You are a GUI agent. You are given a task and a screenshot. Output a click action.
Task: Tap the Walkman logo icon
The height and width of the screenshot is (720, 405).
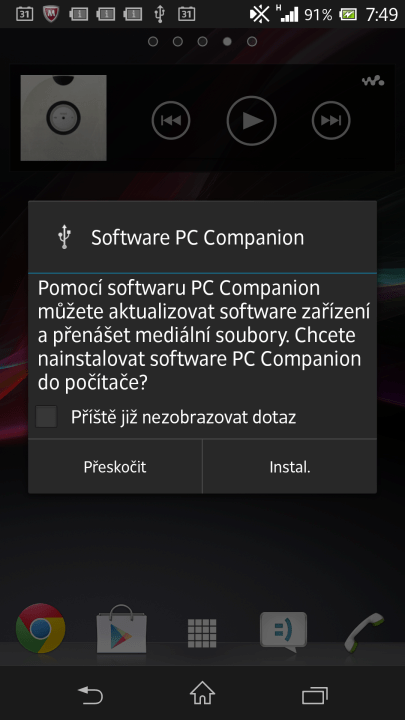[373, 81]
